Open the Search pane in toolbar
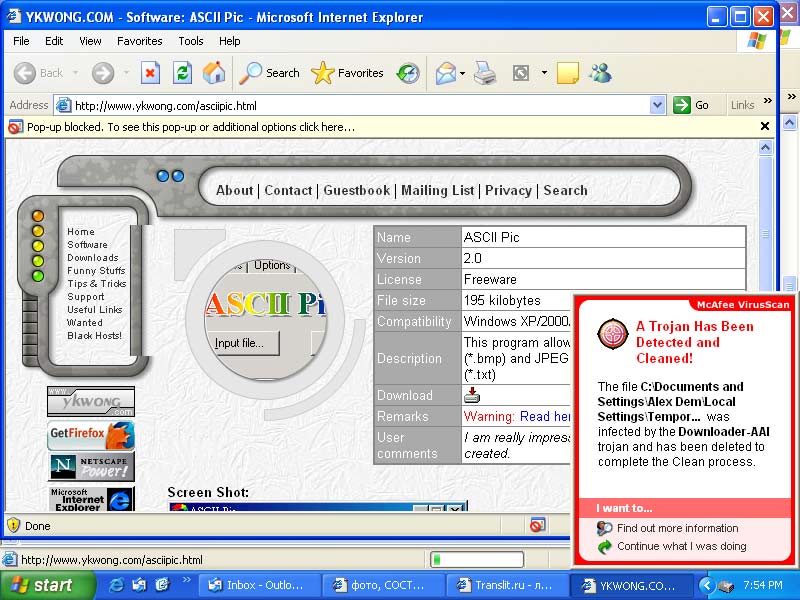The image size is (800, 600). 269,73
